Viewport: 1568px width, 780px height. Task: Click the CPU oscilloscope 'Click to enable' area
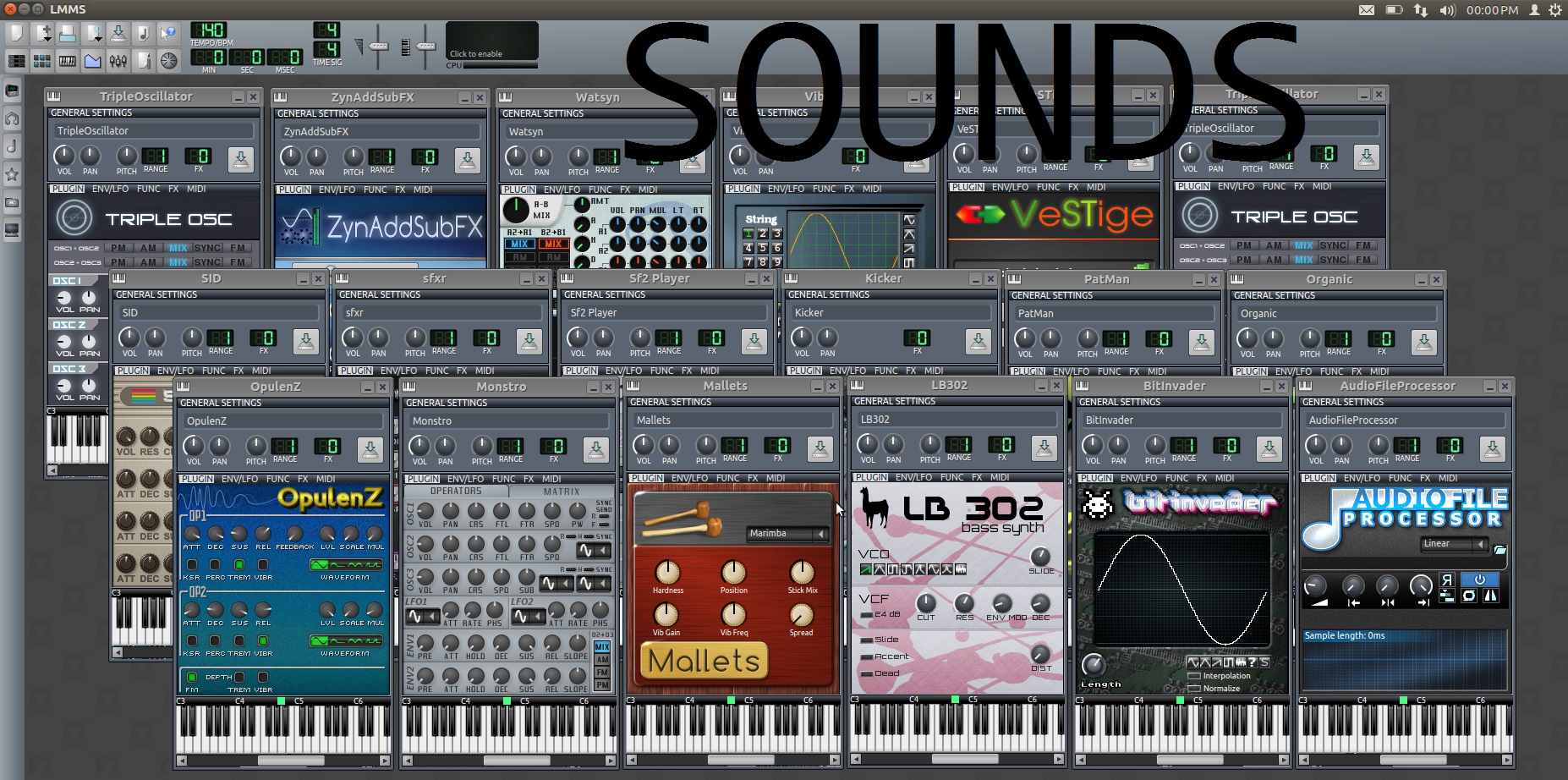click(491, 42)
